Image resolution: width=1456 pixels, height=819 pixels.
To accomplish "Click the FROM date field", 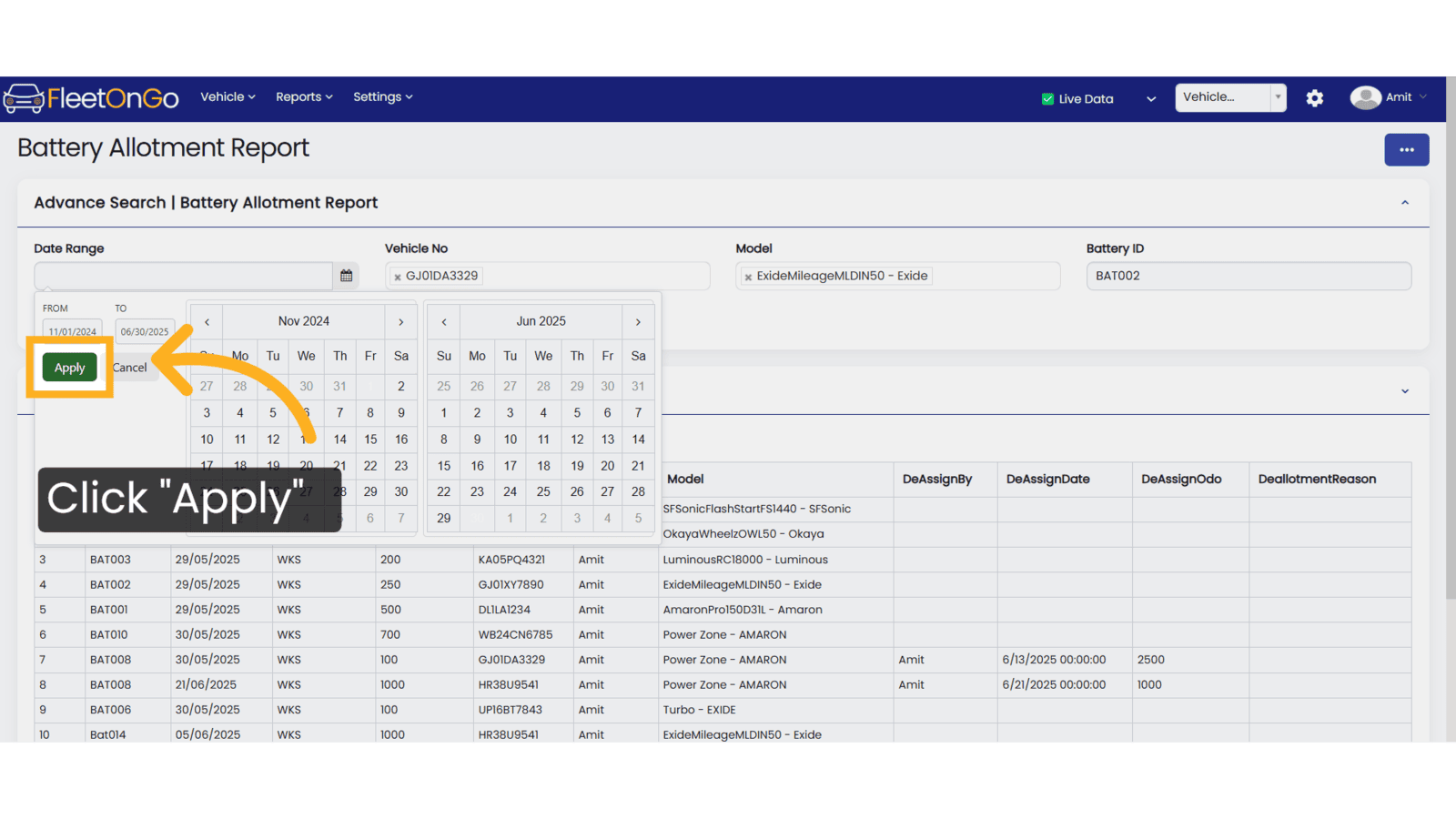I will [72, 331].
